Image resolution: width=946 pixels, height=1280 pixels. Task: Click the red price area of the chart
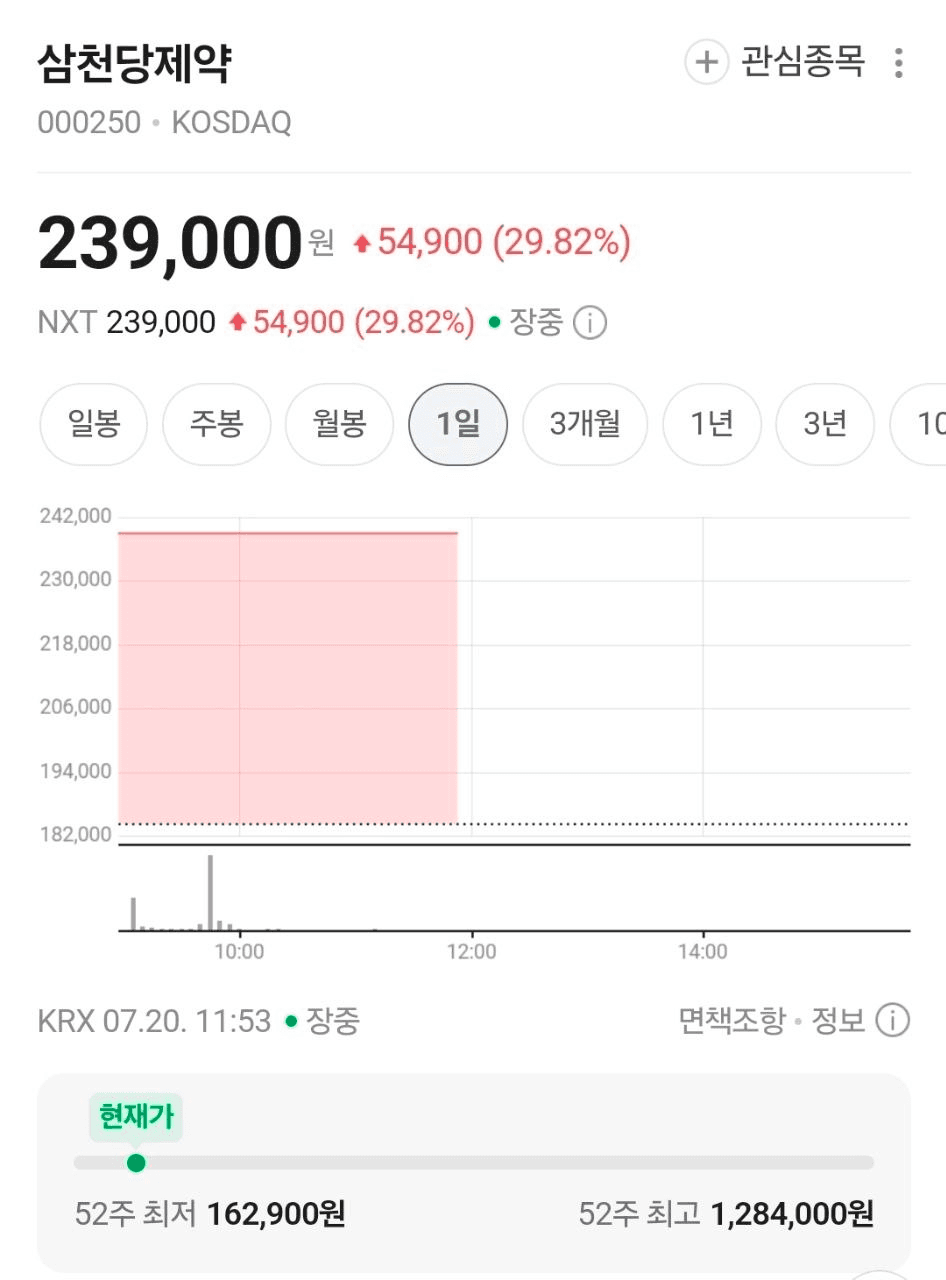[288, 678]
